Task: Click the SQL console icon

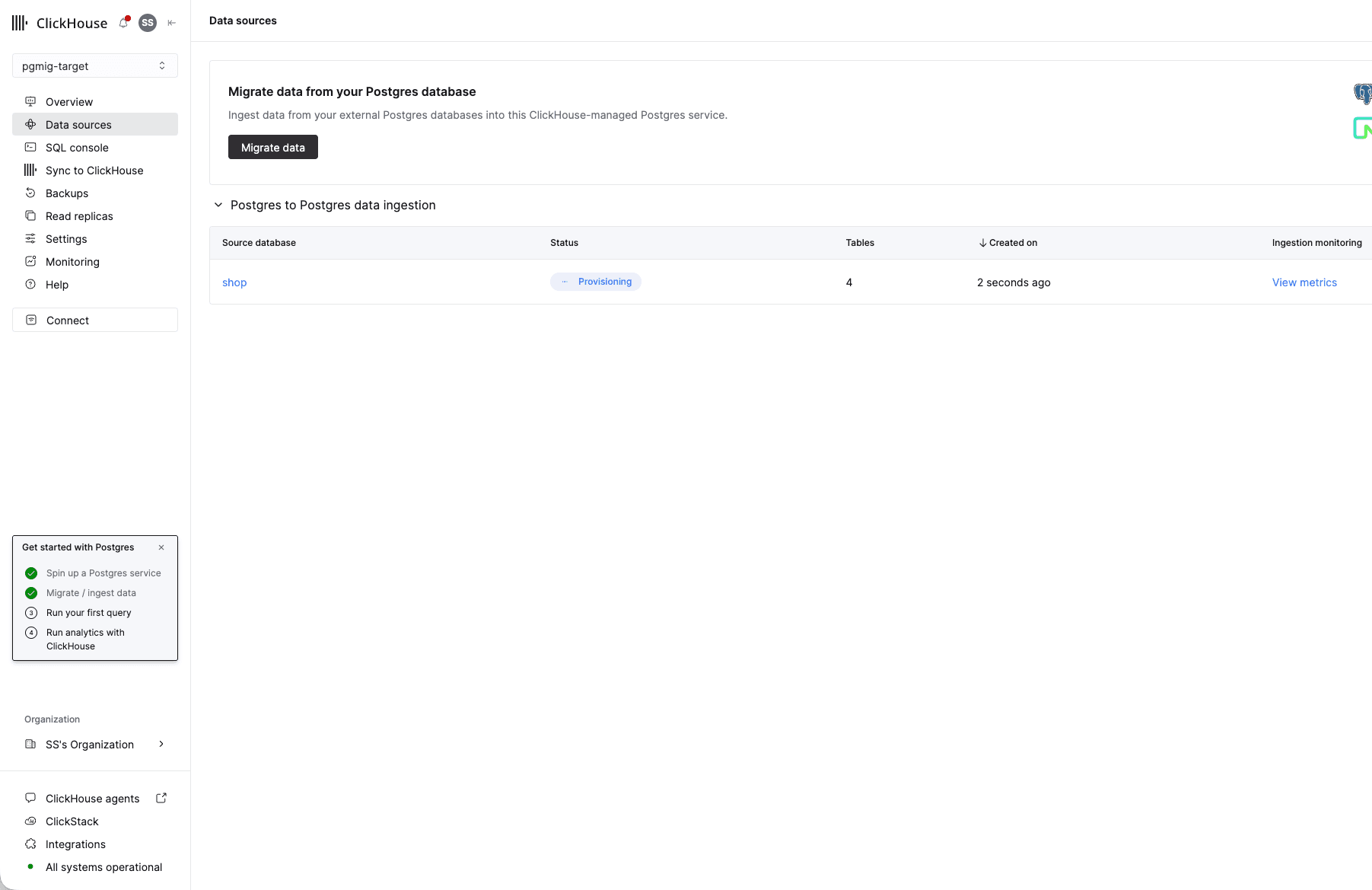Action: click(30, 147)
